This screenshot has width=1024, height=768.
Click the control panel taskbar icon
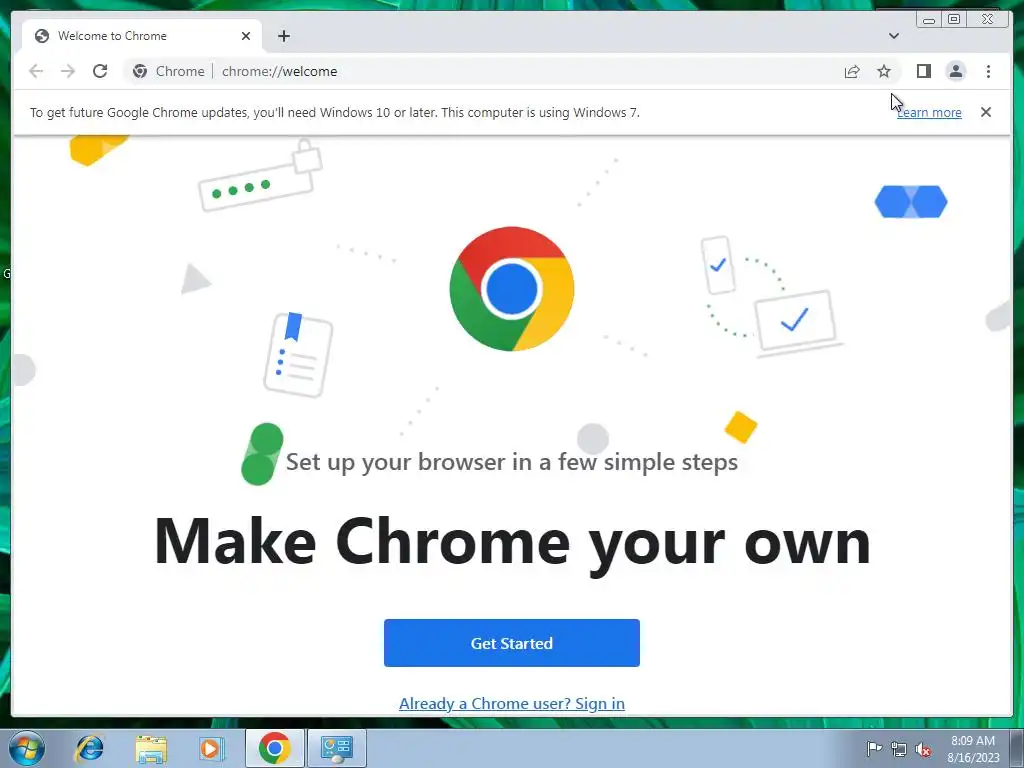[x=336, y=748]
